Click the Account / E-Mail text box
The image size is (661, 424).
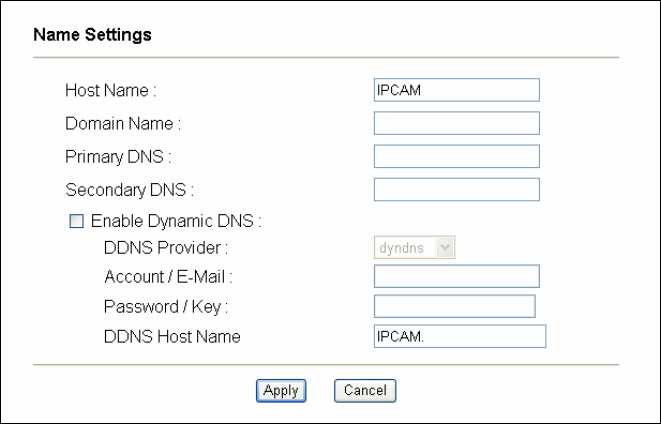tap(456, 276)
